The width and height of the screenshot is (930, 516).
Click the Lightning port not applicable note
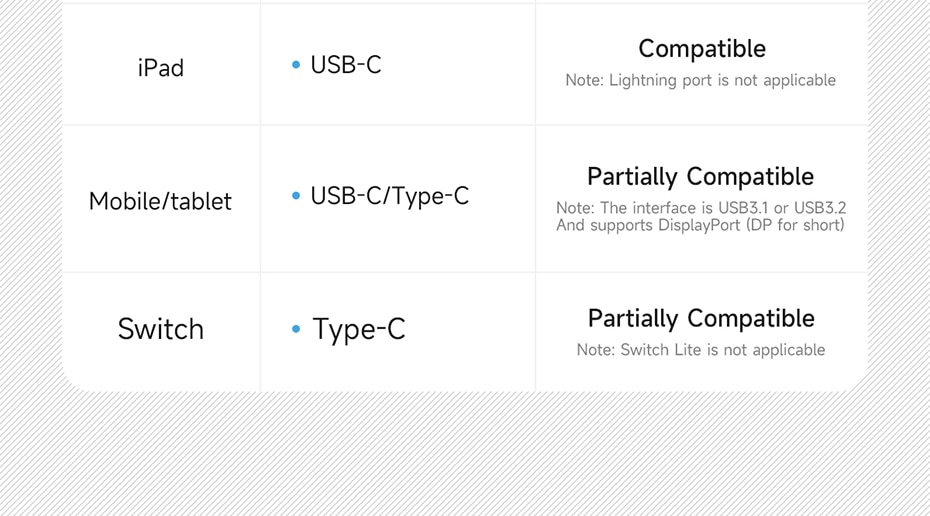[700, 80]
